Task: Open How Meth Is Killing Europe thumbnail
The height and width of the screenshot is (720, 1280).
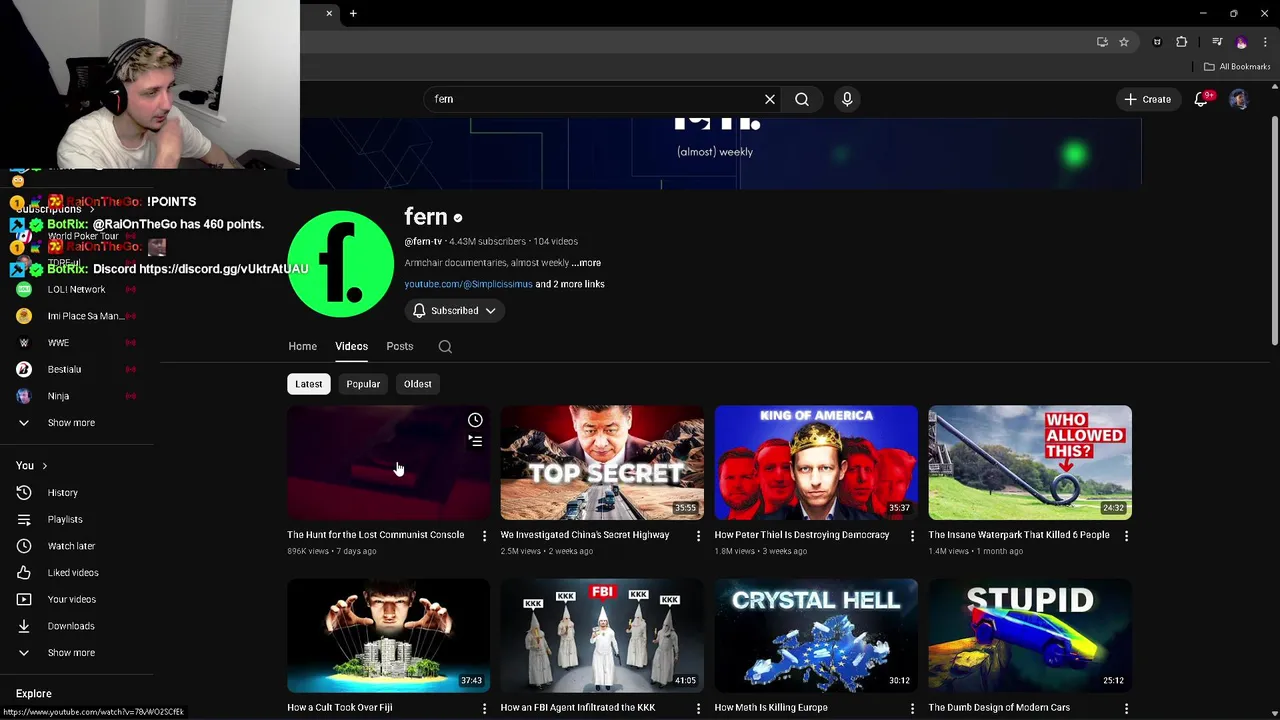Action: (x=816, y=636)
